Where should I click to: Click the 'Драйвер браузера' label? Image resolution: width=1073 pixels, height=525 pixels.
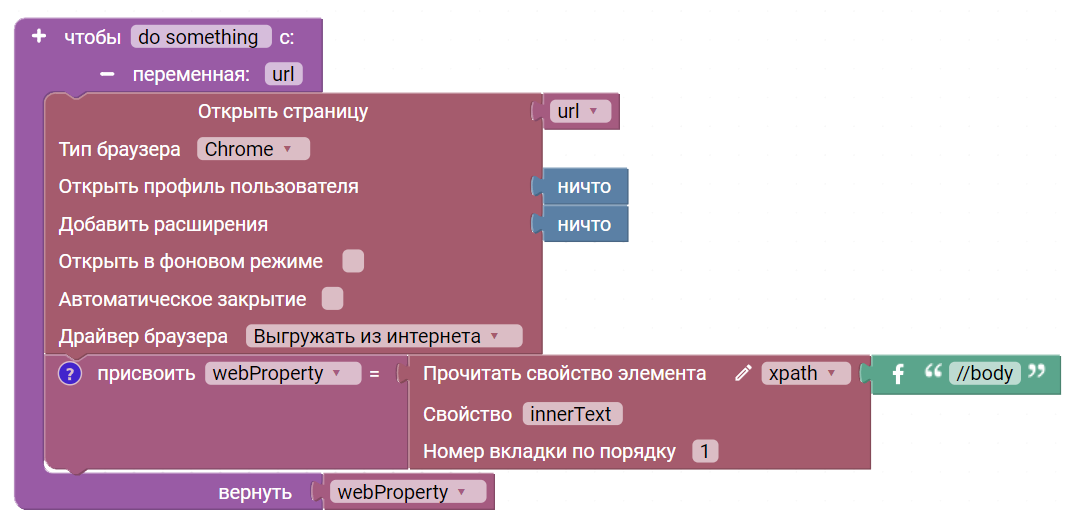click(143, 336)
